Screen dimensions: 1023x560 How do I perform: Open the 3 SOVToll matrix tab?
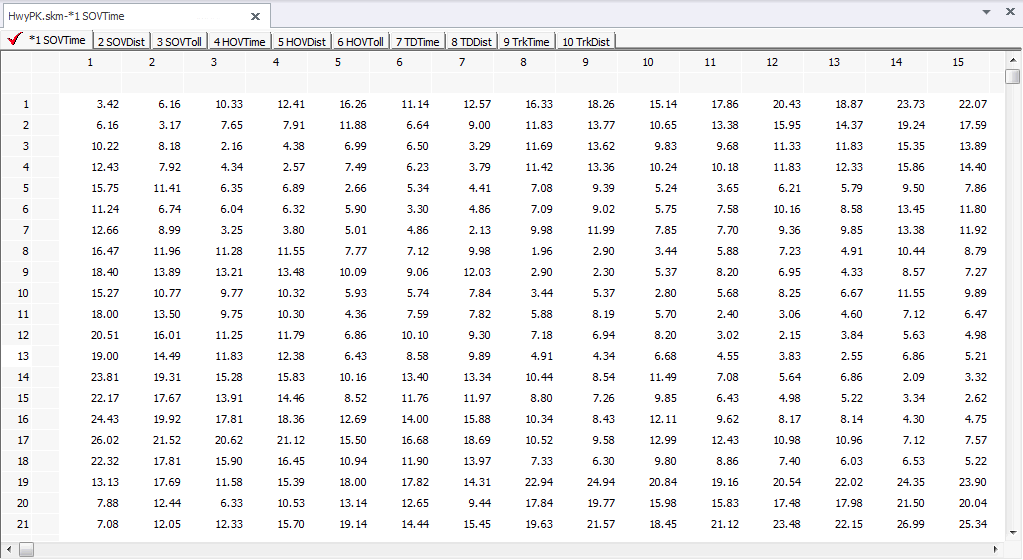click(x=178, y=41)
